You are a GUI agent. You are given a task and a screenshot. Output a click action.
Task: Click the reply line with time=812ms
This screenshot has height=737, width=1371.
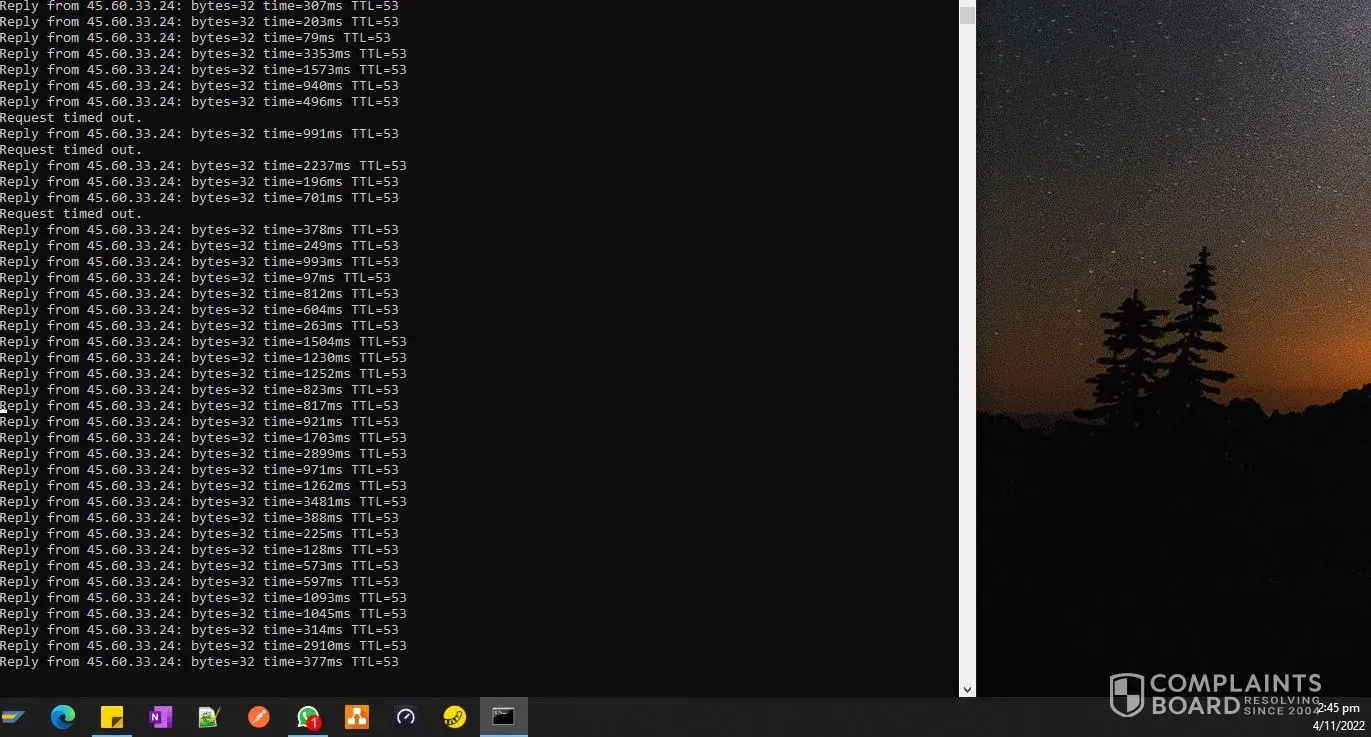tap(199, 294)
